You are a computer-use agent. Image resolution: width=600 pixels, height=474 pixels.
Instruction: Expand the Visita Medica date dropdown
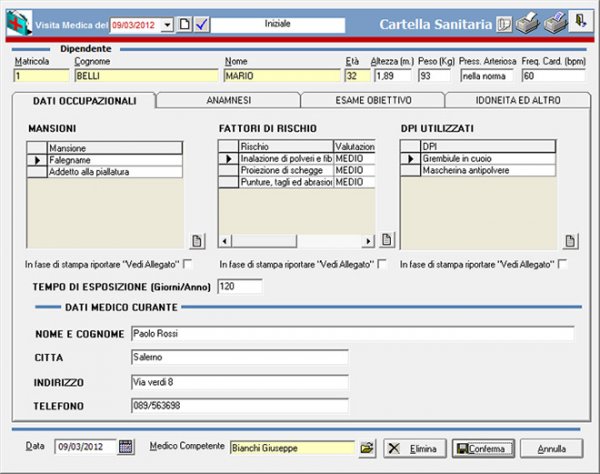(167, 23)
